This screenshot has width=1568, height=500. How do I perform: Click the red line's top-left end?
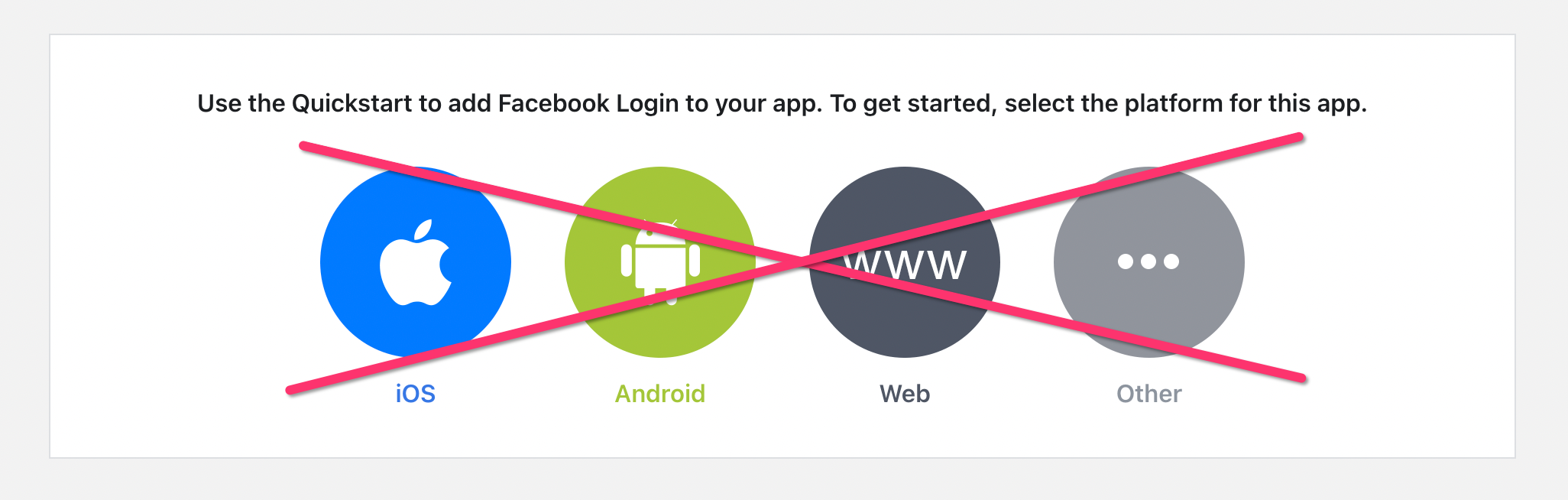(304, 145)
